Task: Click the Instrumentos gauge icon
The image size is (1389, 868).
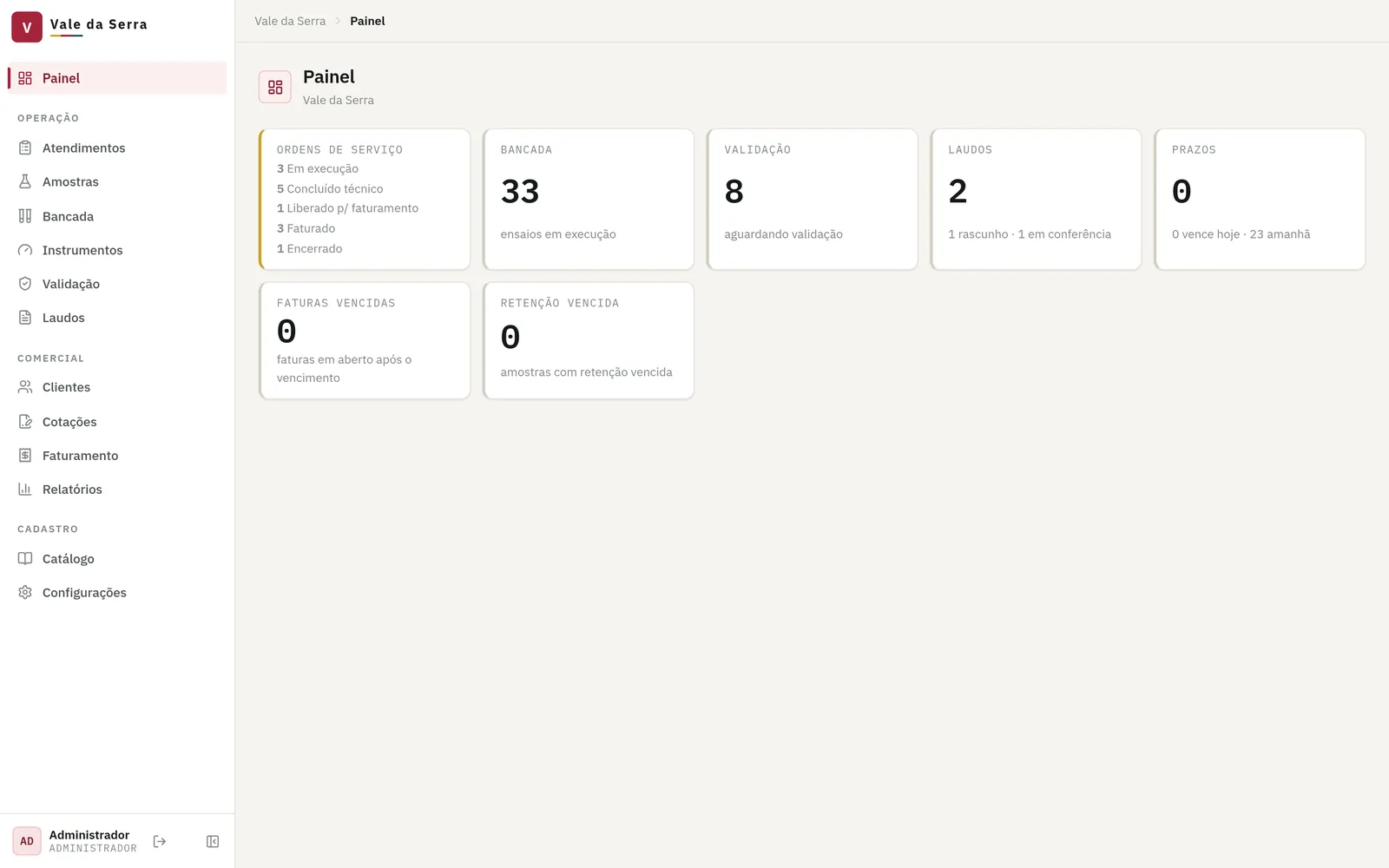Action: (25, 250)
